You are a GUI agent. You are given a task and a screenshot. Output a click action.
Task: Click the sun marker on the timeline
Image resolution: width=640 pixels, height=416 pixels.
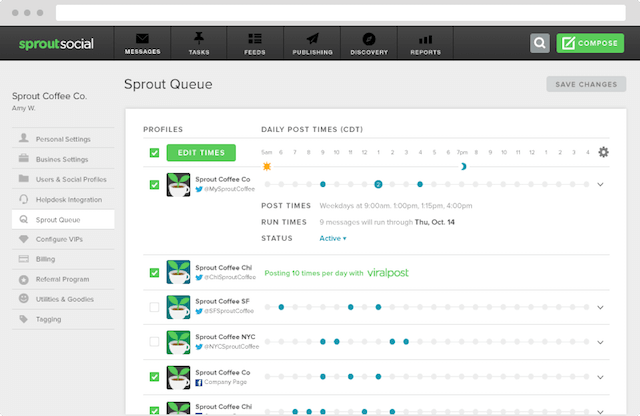pyautogui.click(x=267, y=166)
